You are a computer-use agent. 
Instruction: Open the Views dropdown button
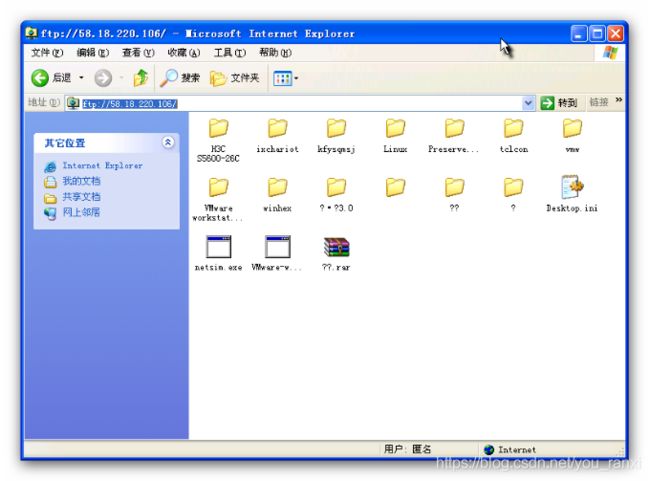tap(285, 78)
